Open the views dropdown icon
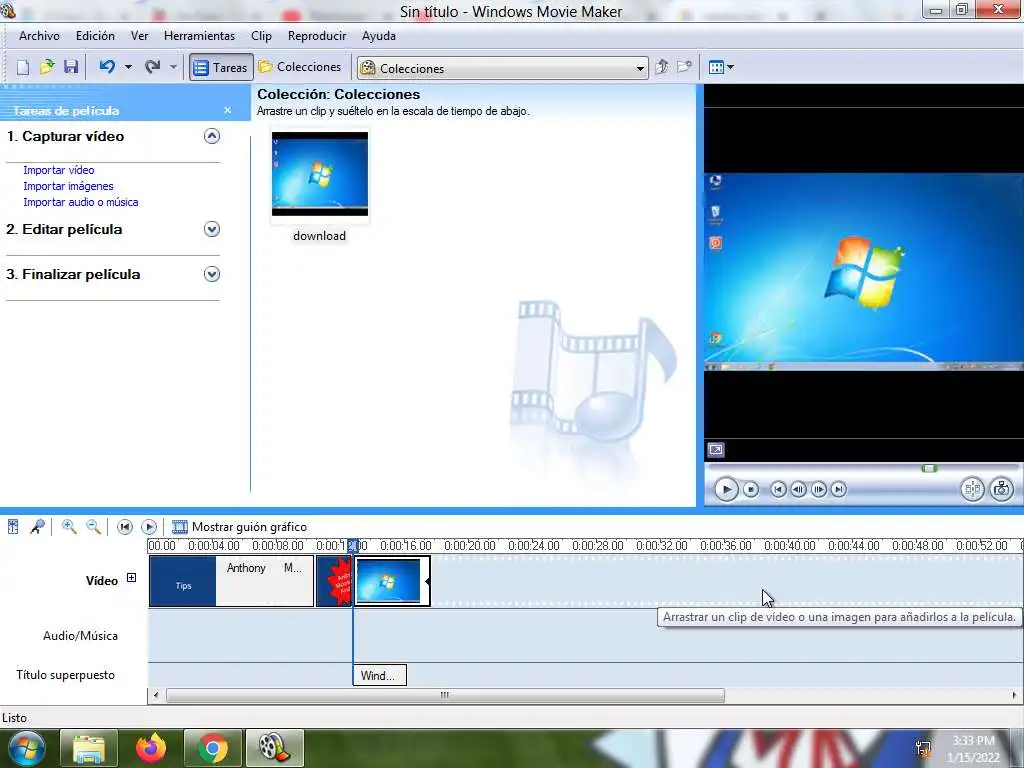1024x768 pixels. click(x=721, y=67)
